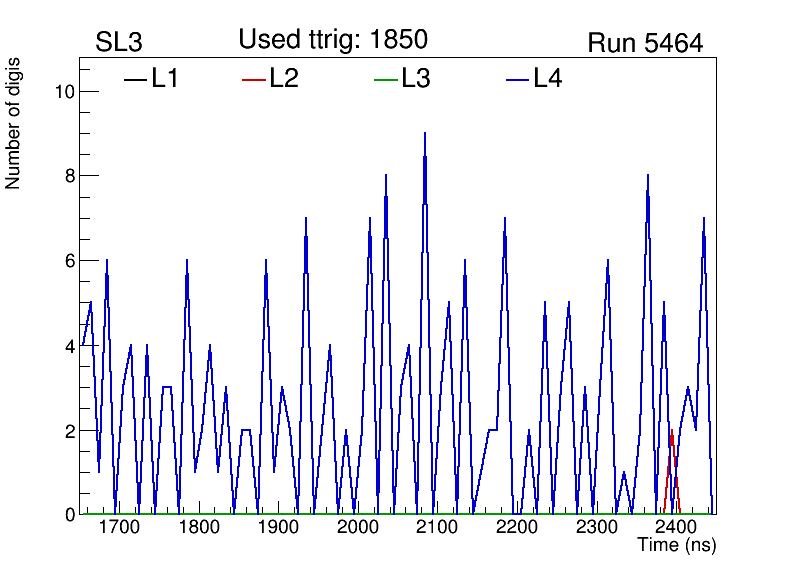Click the green L3 legend line sample
The image size is (796, 572).
[x=385, y=79]
